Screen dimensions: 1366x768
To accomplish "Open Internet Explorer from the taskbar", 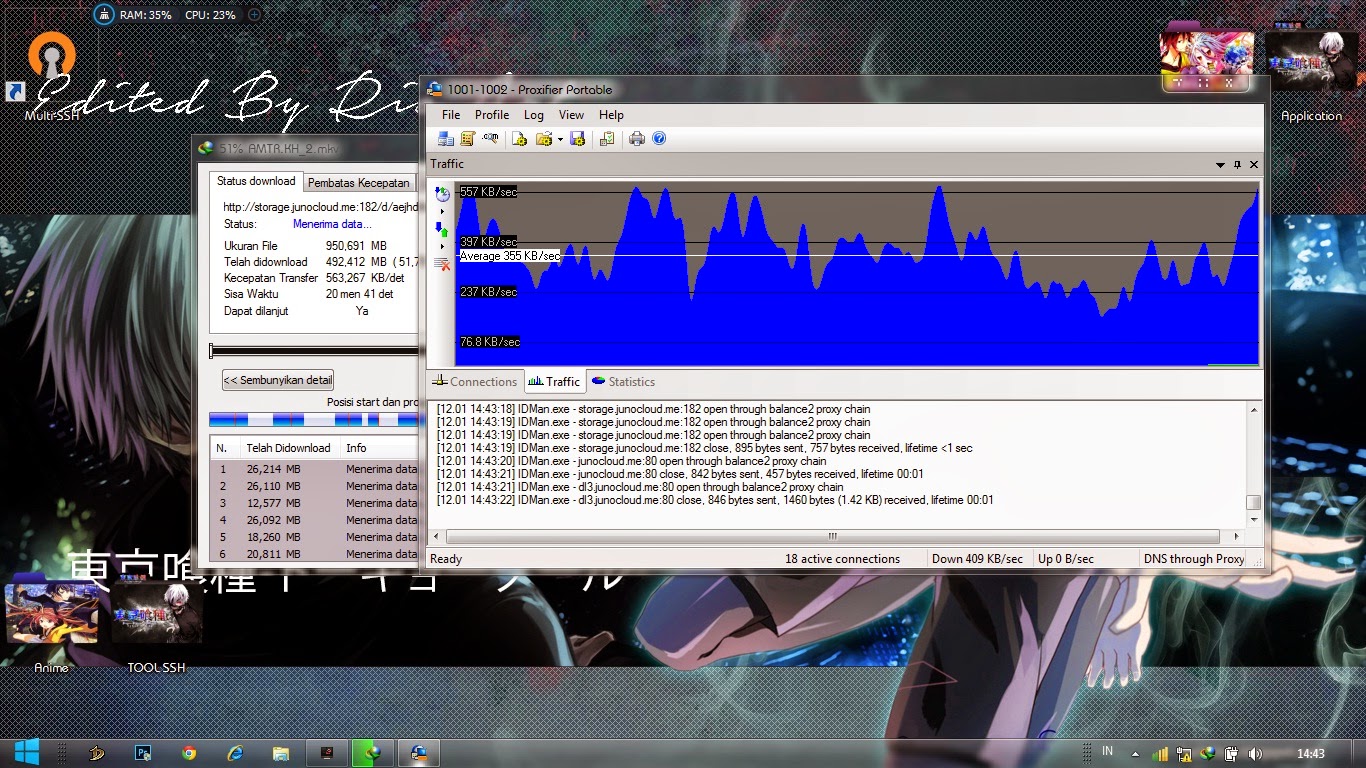I will pyautogui.click(x=235, y=753).
